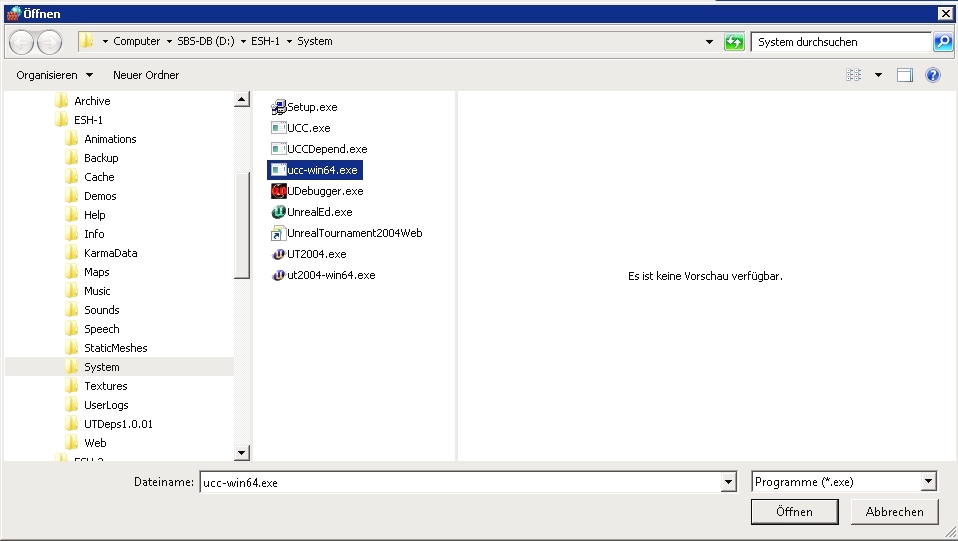Refresh the current folder view

click(x=734, y=42)
